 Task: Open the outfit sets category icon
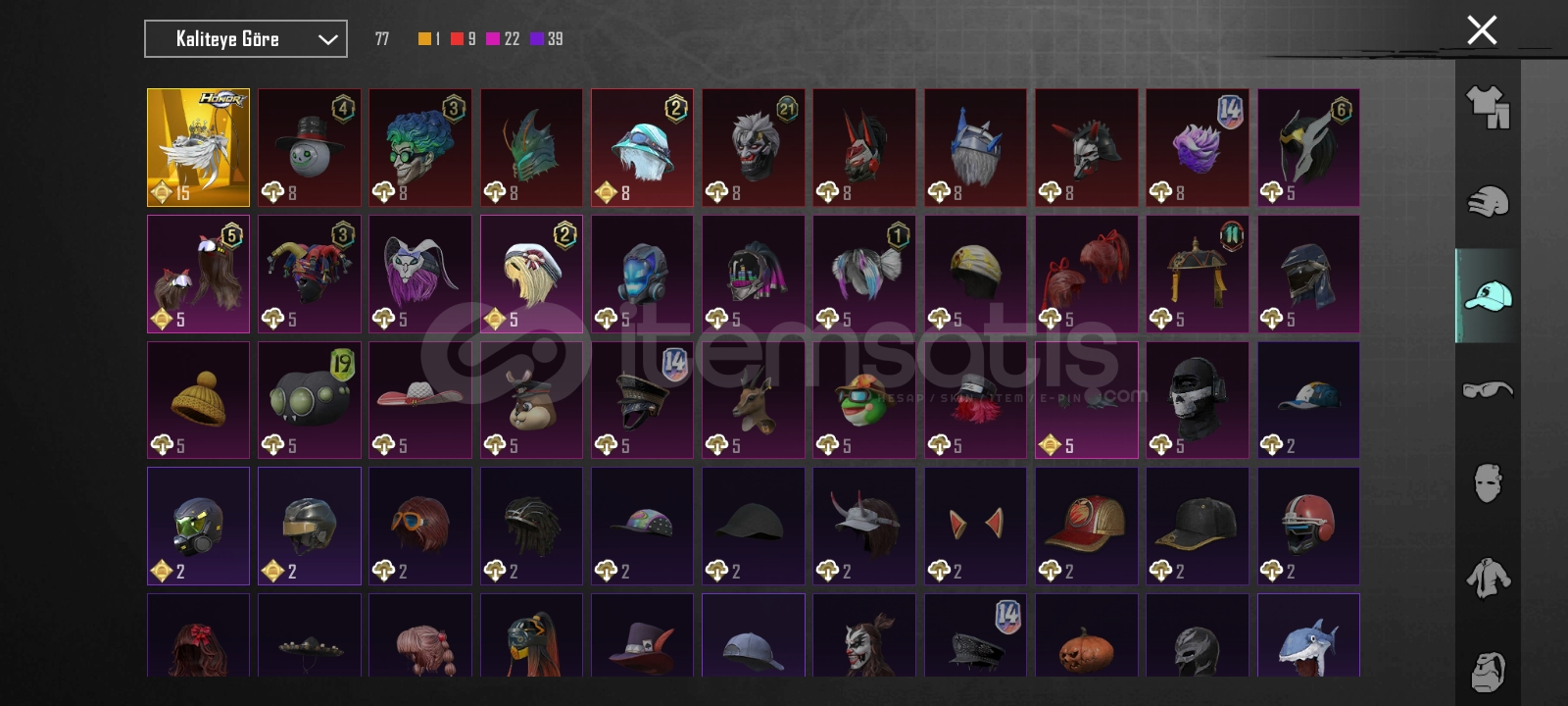[x=1488, y=107]
